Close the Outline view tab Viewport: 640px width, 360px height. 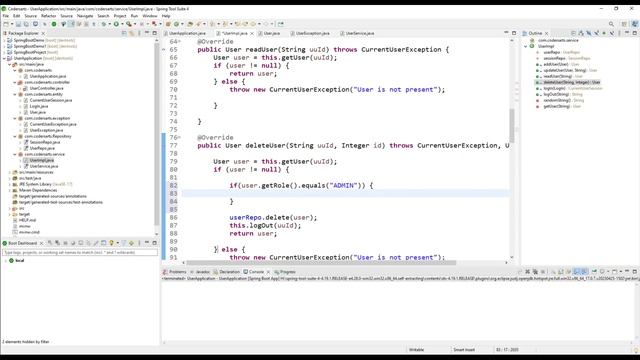[547, 33]
